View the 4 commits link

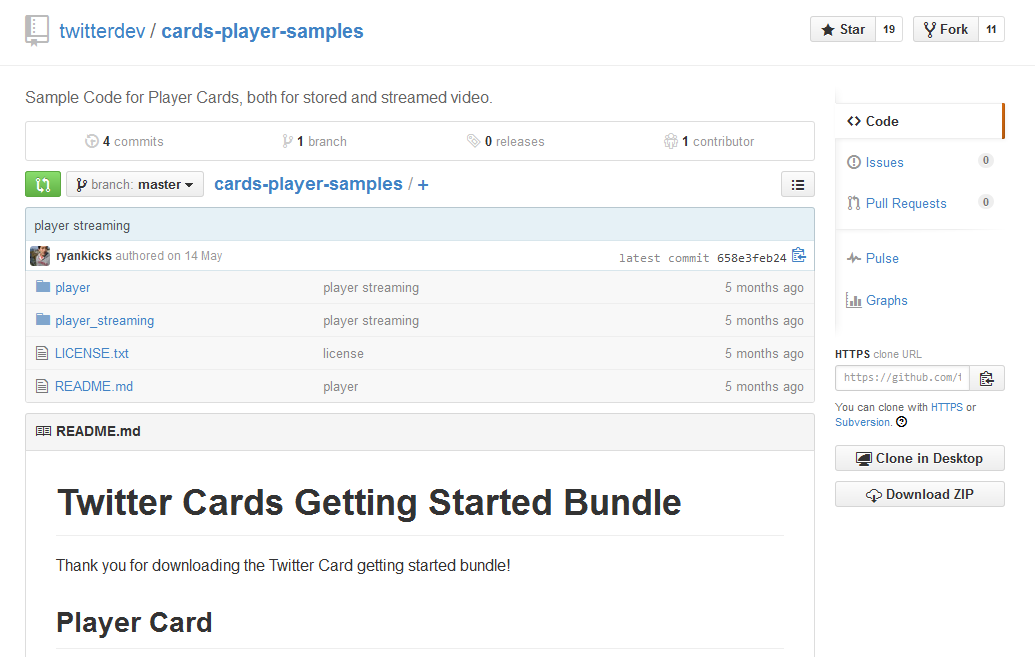(124, 141)
